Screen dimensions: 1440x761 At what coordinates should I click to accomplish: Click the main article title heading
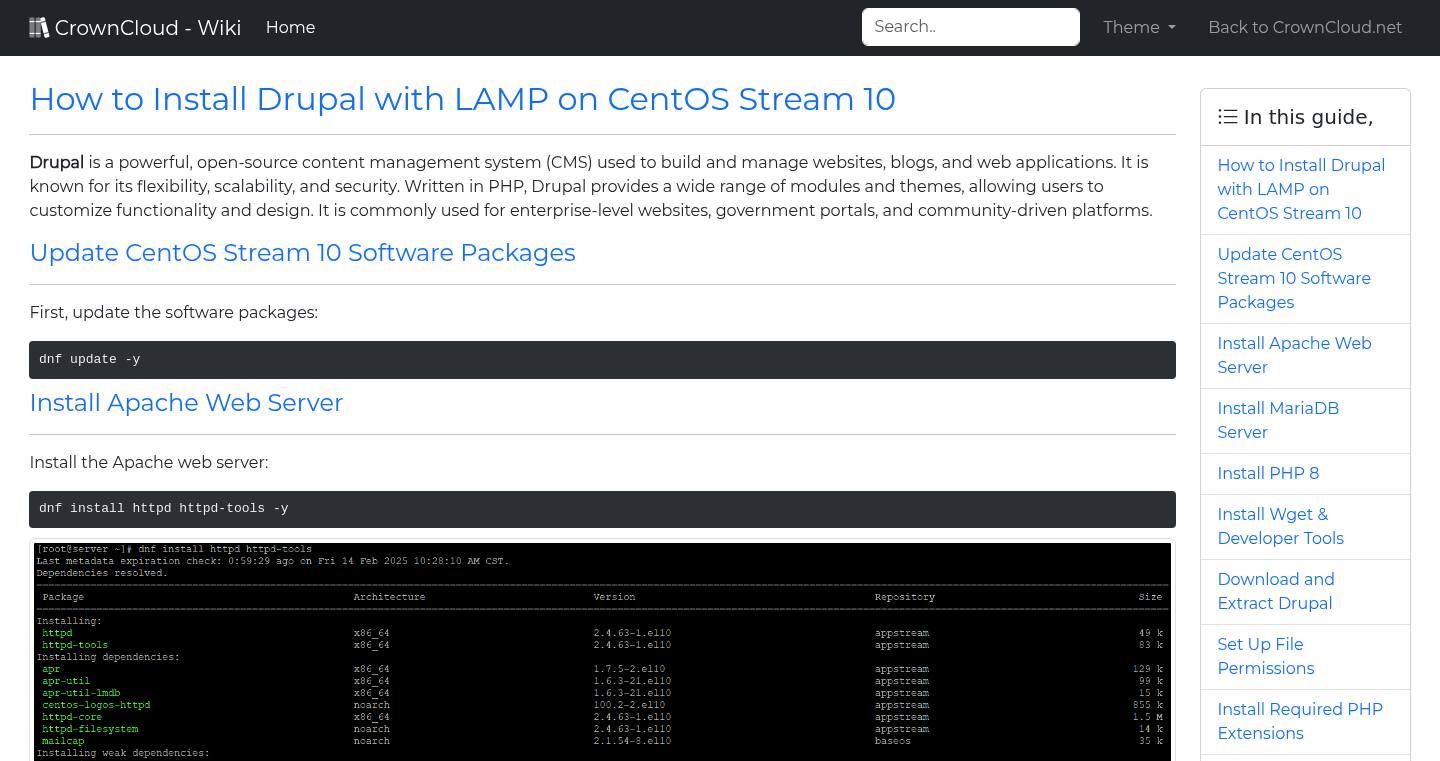point(463,99)
